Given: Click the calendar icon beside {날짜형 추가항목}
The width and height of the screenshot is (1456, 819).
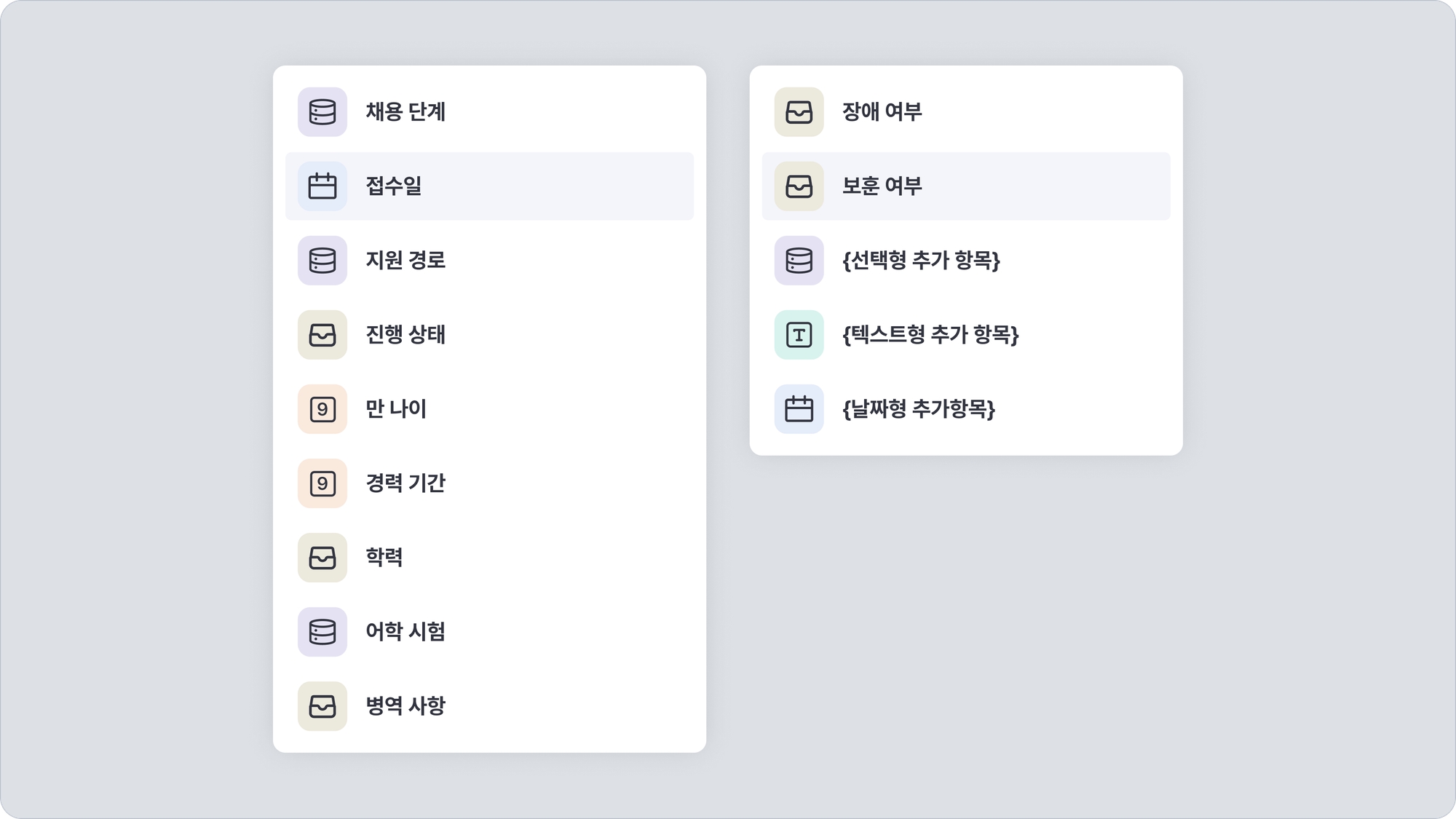Looking at the screenshot, I should click(799, 409).
